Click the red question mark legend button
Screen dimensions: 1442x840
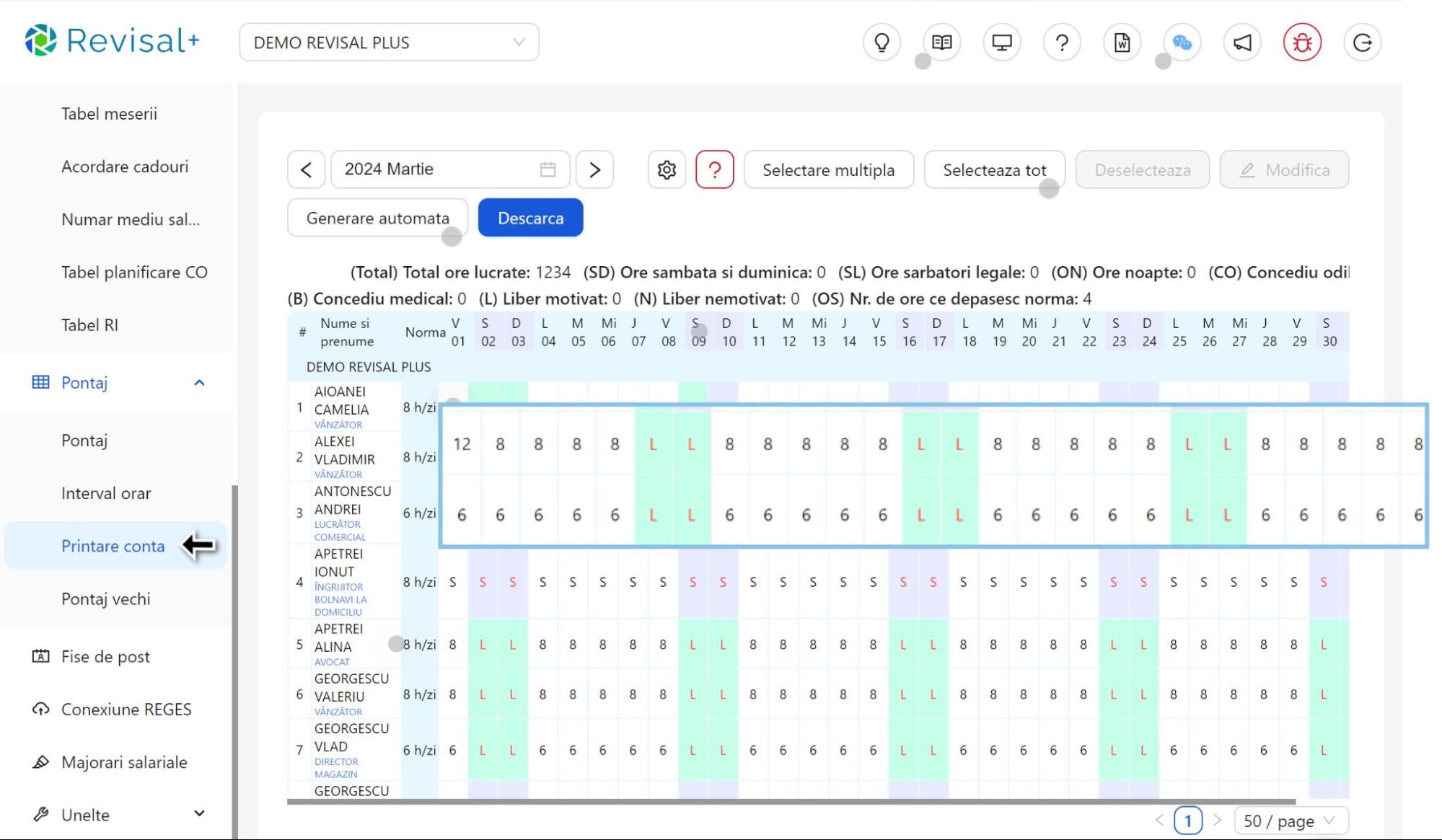tap(714, 169)
